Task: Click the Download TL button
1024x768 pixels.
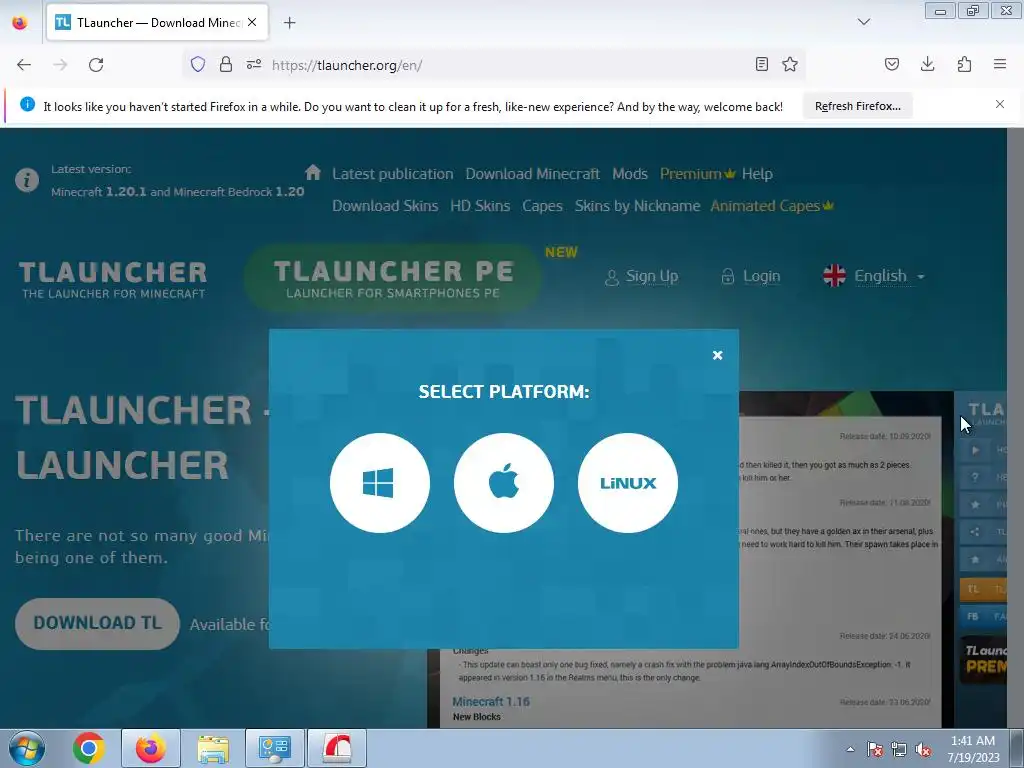Action: (x=97, y=623)
